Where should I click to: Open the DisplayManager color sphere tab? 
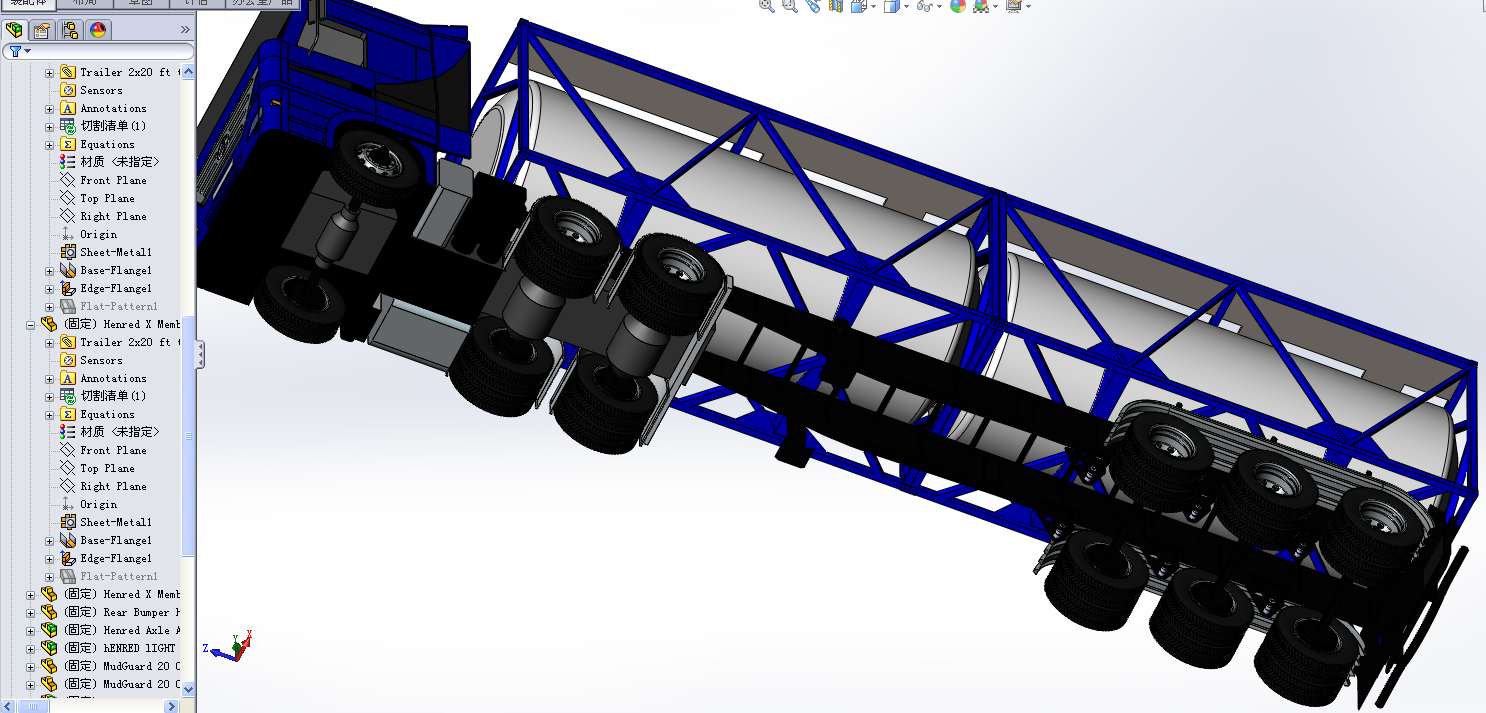pyautogui.click(x=98, y=30)
